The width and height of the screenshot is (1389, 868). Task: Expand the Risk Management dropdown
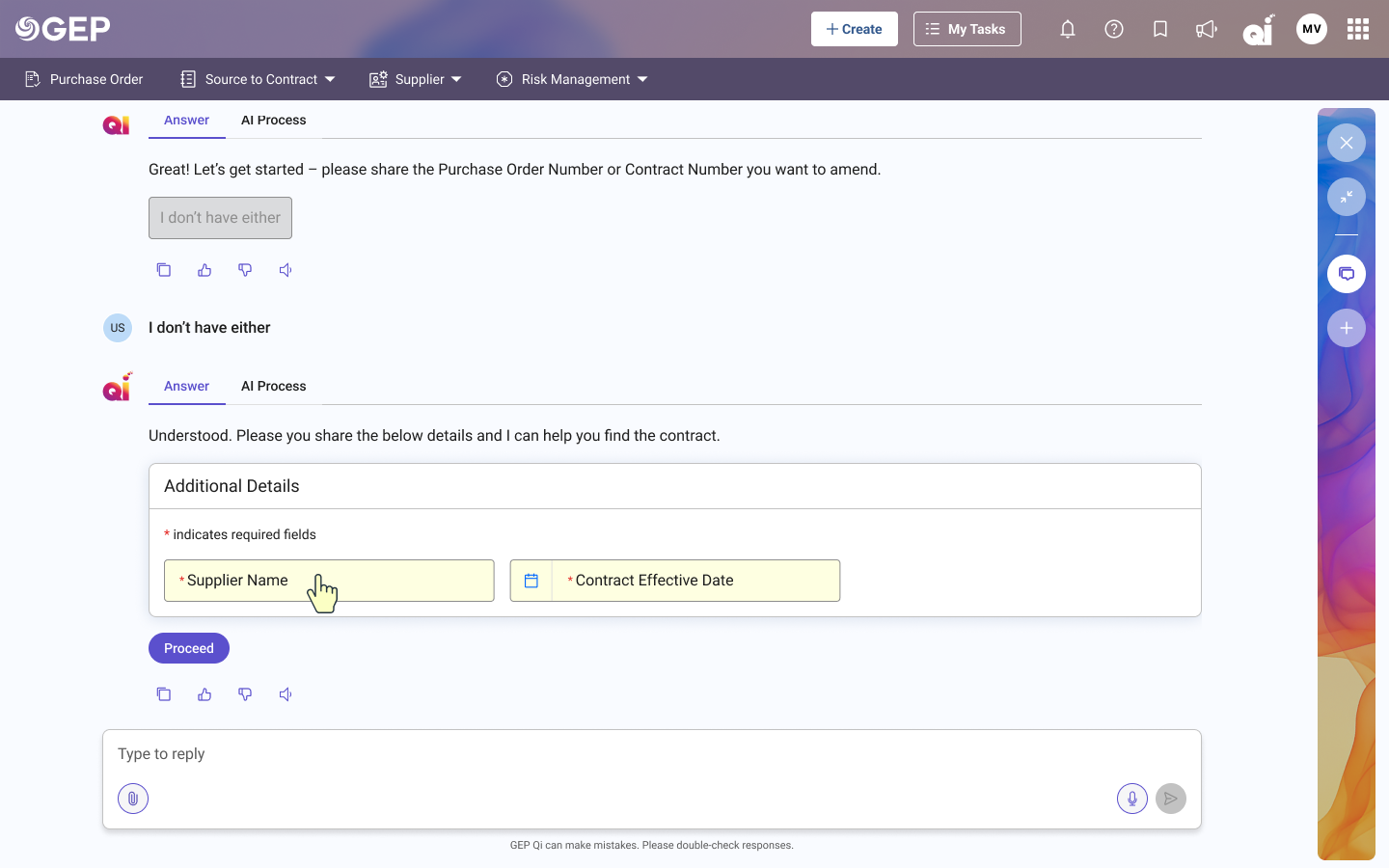[572, 79]
